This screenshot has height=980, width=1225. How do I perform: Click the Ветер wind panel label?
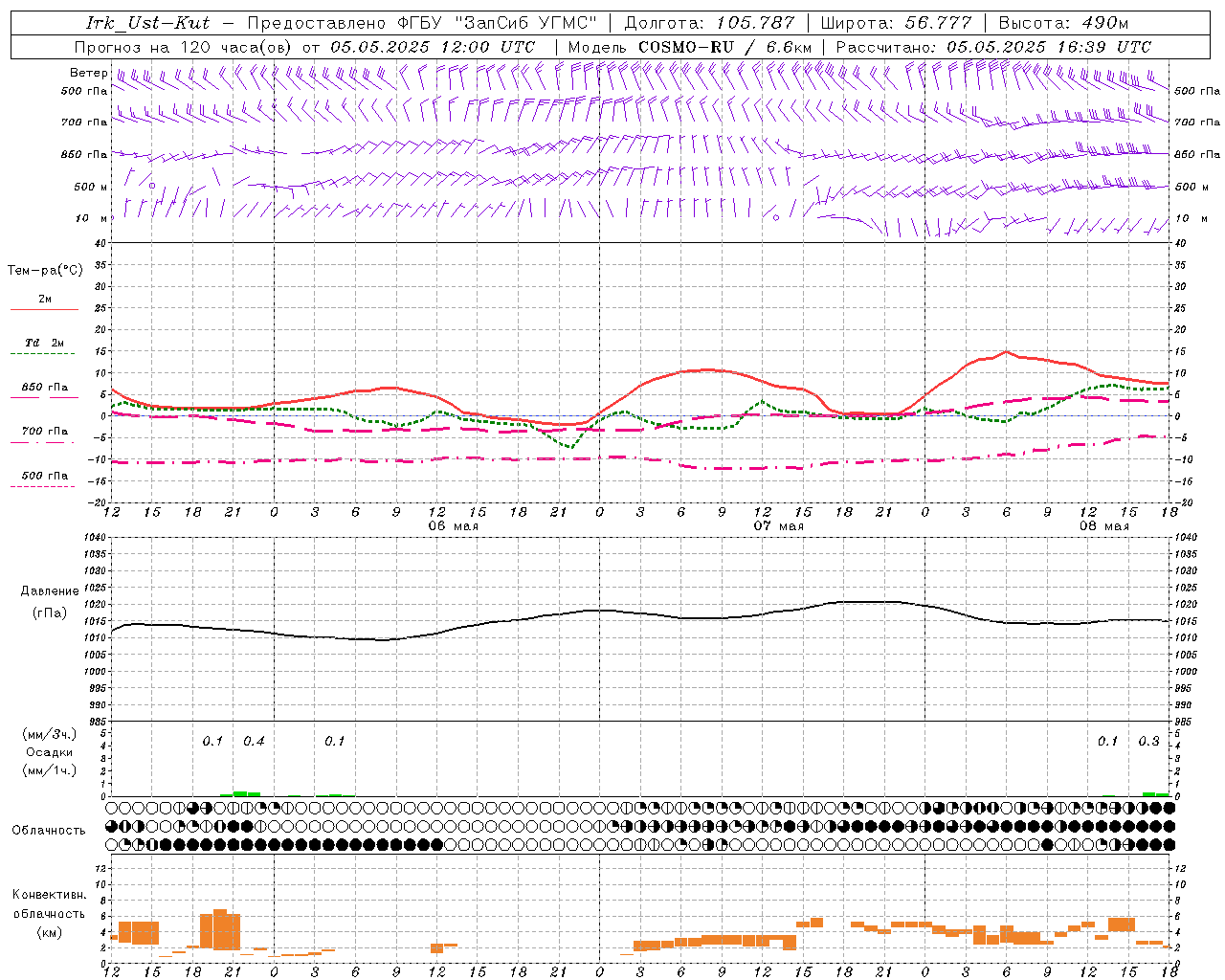tap(88, 73)
